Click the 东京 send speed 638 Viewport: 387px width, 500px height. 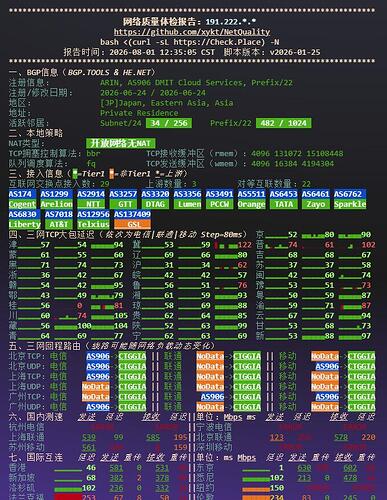click(304, 468)
